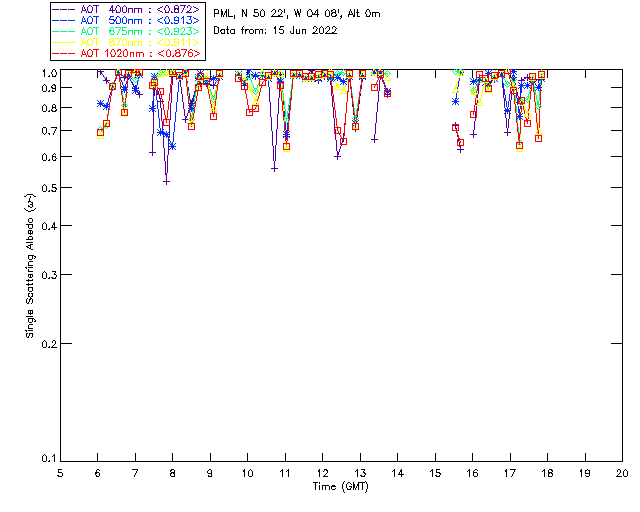Select the yellow AOT 870nm legend entry
This screenshot has width=640, height=512.
(x=126, y=42)
